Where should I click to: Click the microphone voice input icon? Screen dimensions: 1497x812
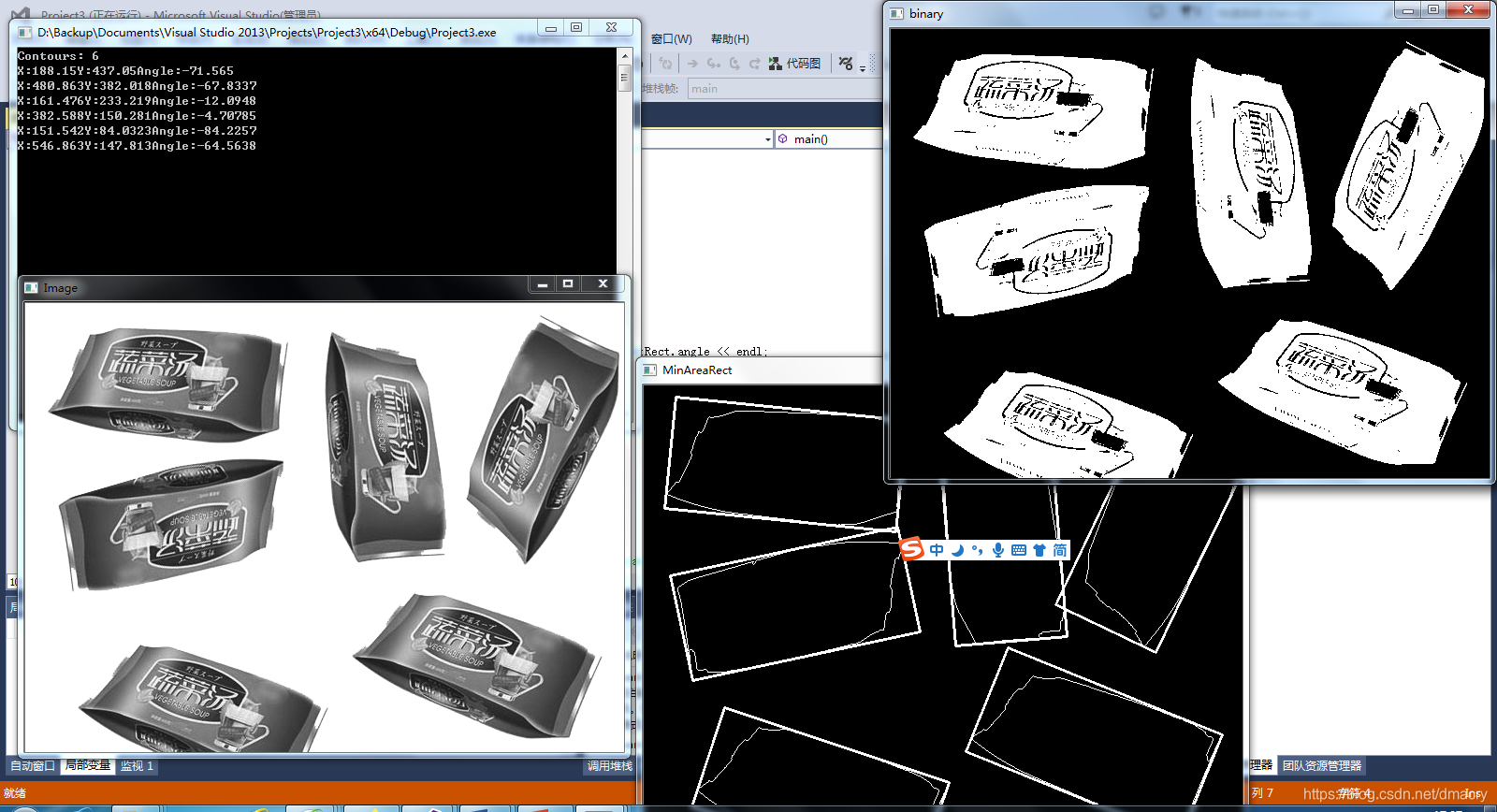pyautogui.click(x=998, y=550)
